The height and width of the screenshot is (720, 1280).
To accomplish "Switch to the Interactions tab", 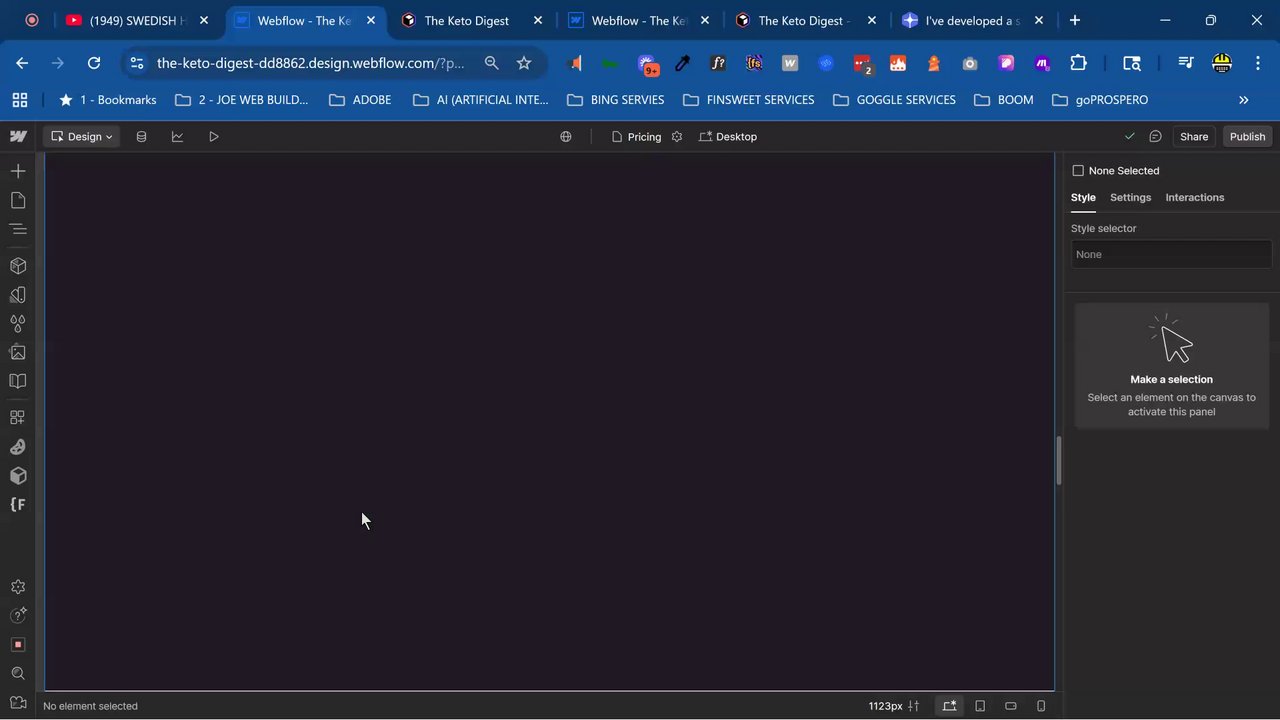I will pyautogui.click(x=1194, y=197).
